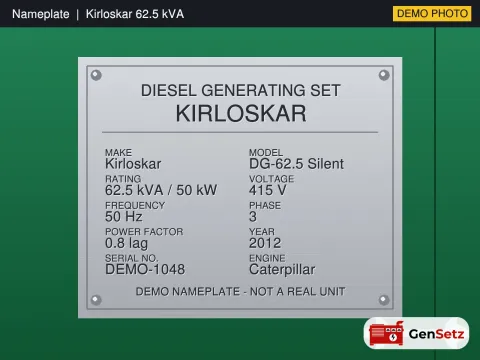
Task: Click the 'FREQUENCY' label
Action: pyautogui.click(x=135, y=205)
